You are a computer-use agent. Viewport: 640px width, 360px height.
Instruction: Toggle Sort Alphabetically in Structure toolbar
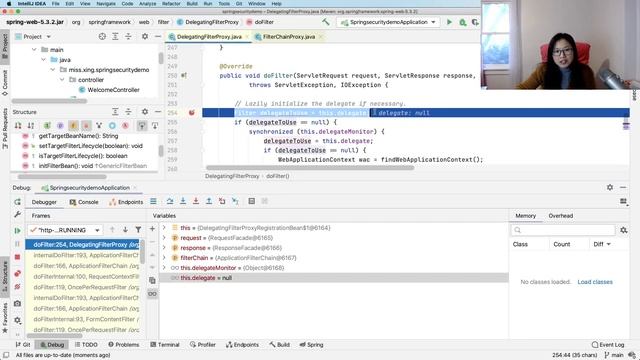(31, 126)
